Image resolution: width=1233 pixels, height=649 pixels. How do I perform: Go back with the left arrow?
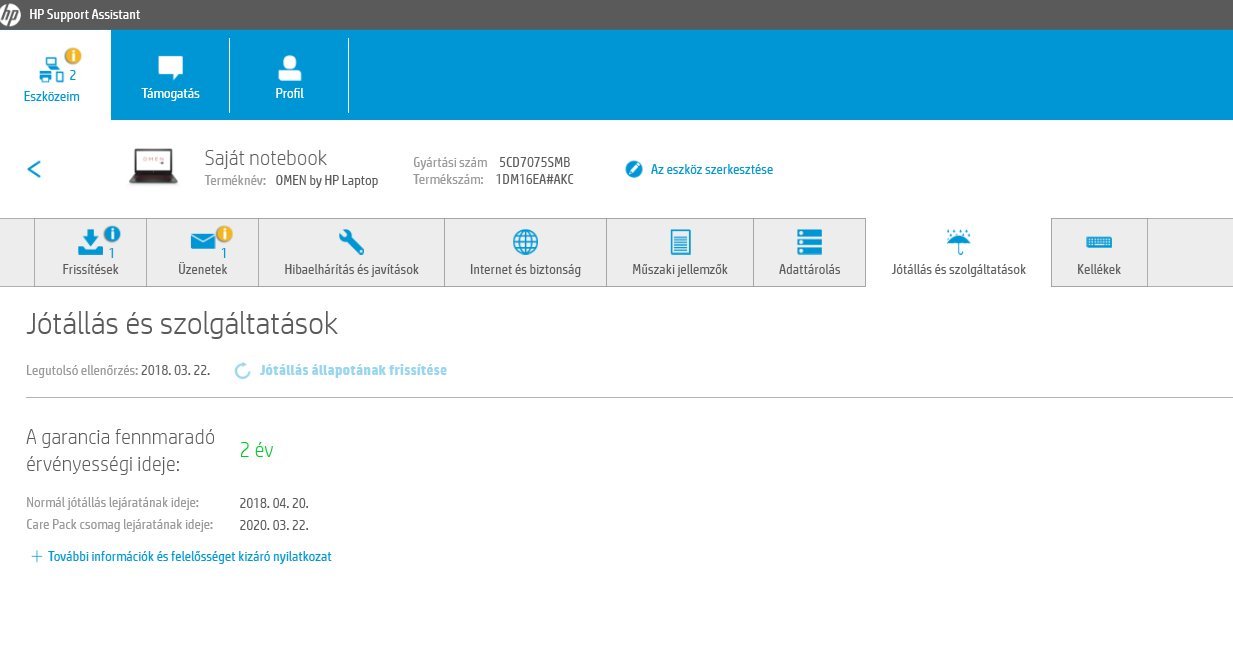coord(34,169)
